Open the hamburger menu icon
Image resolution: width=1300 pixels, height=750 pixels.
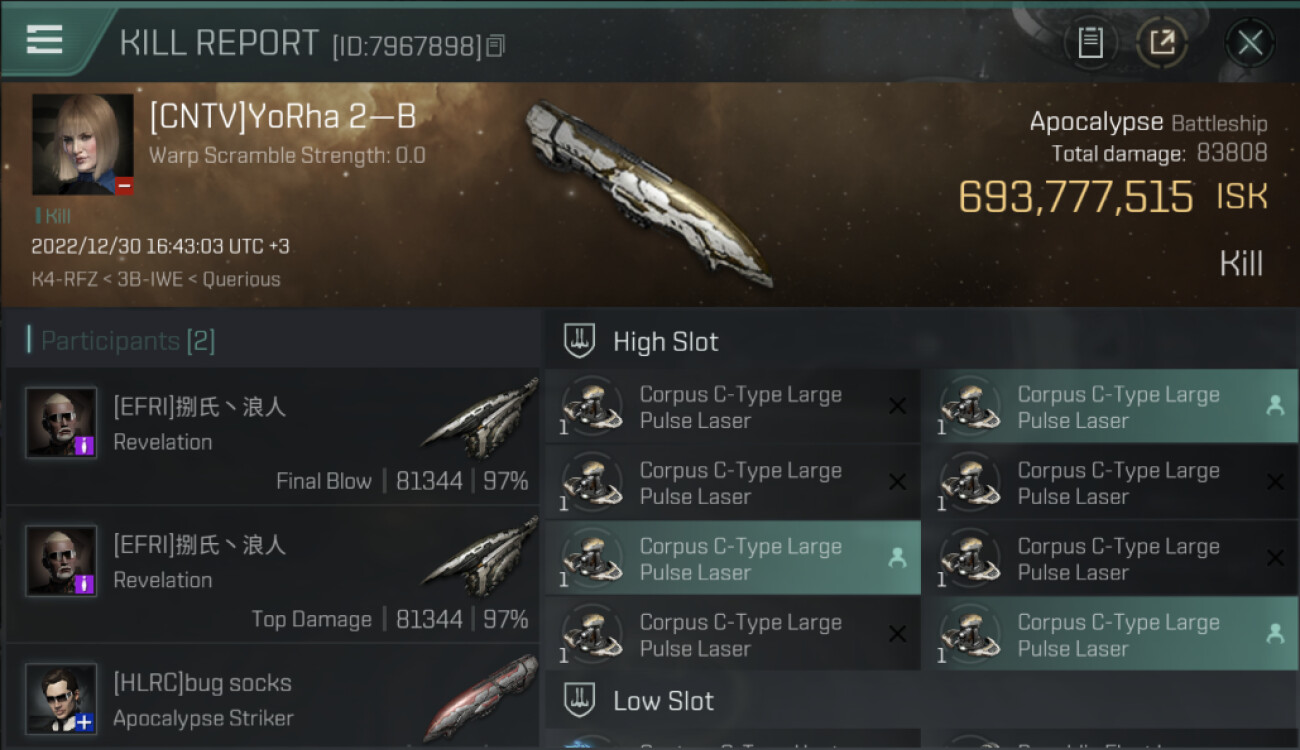(x=44, y=39)
